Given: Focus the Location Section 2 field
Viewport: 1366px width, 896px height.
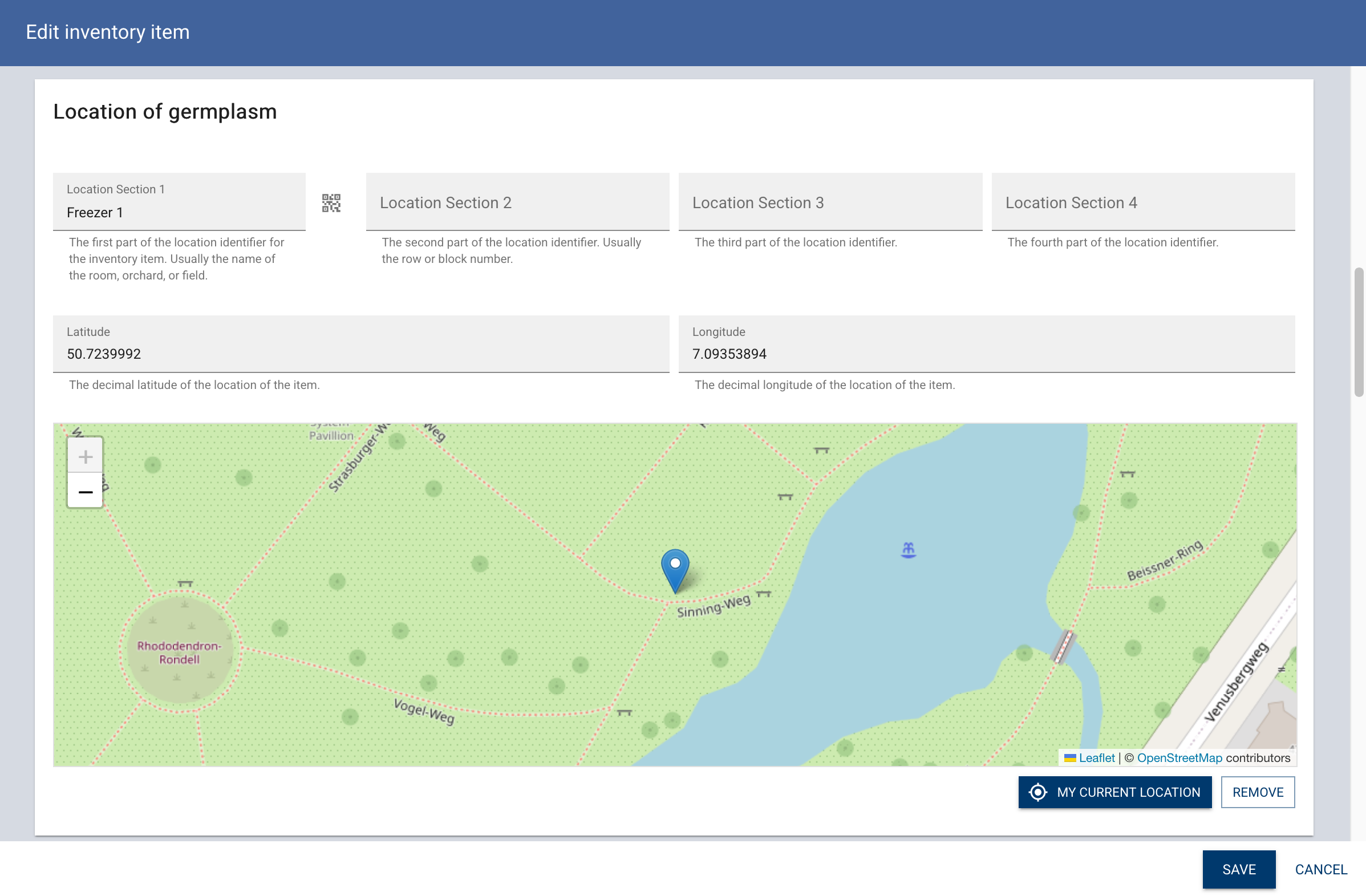Looking at the screenshot, I should [518, 202].
